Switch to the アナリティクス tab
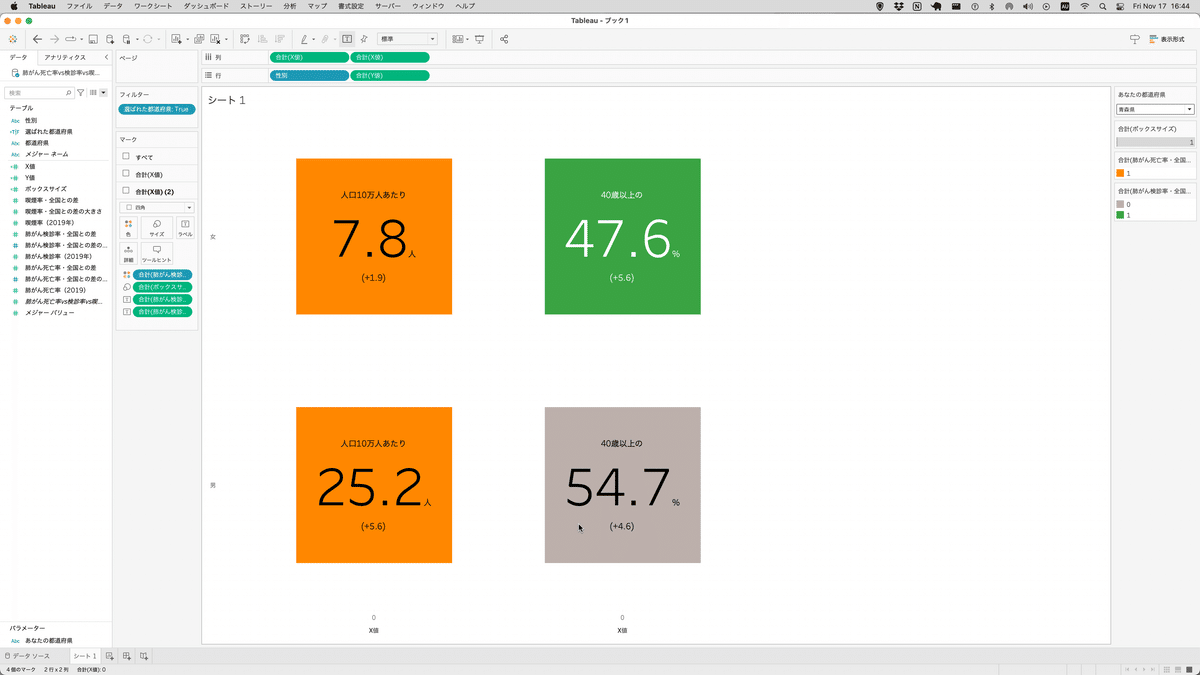 pos(65,58)
